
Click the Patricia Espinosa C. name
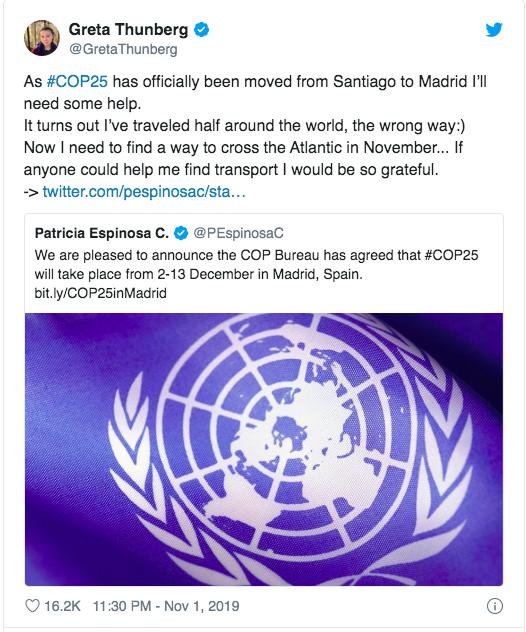[102, 233]
